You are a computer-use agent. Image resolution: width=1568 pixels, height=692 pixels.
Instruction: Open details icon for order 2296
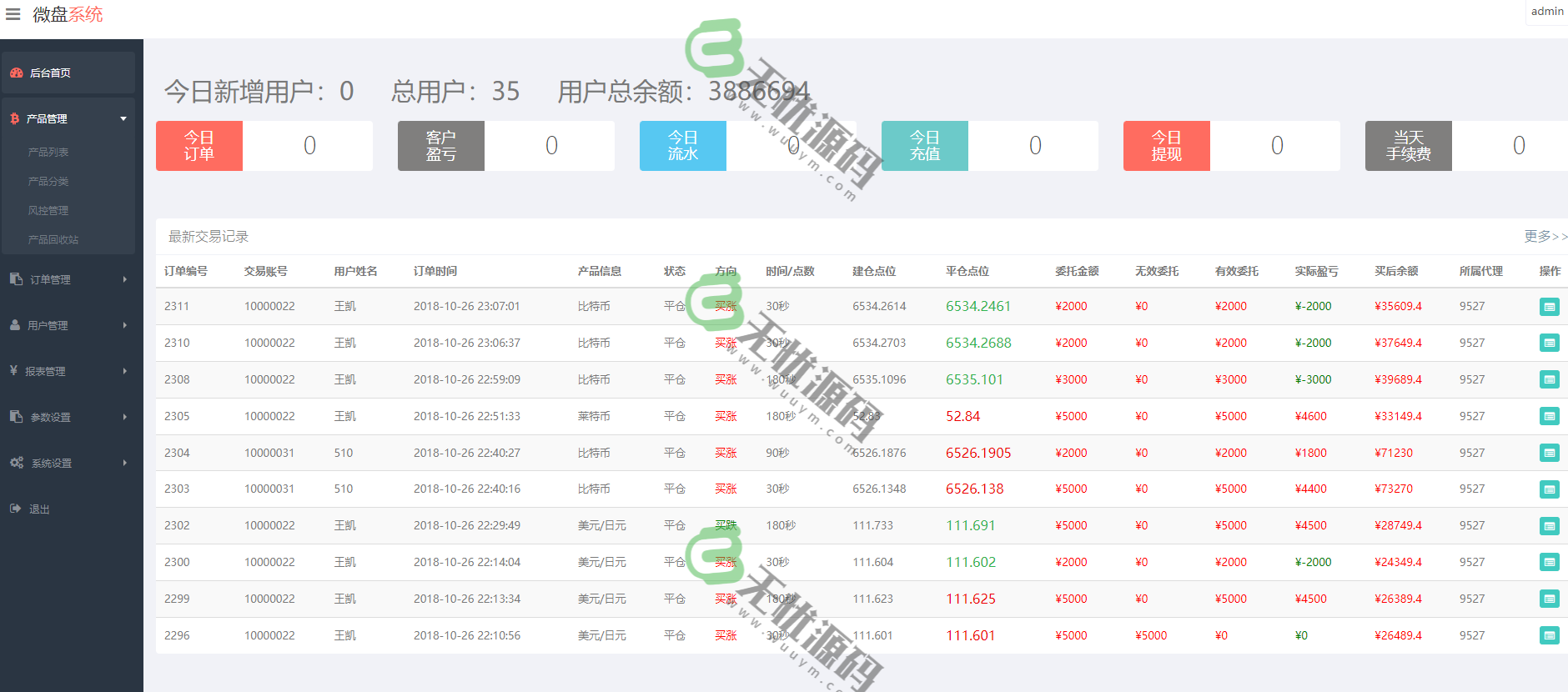[x=1549, y=635]
